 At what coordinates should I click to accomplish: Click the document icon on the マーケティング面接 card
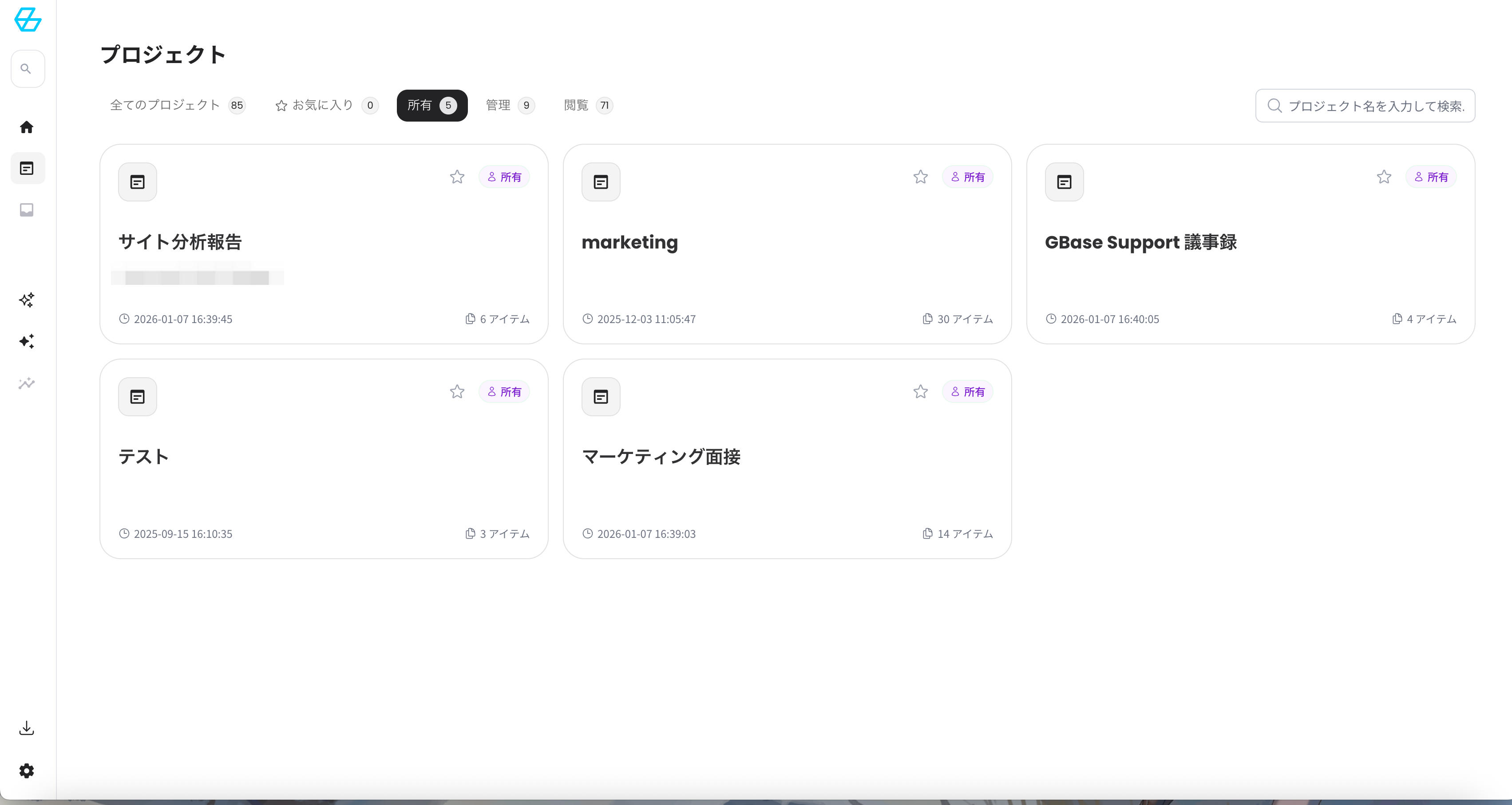point(601,396)
